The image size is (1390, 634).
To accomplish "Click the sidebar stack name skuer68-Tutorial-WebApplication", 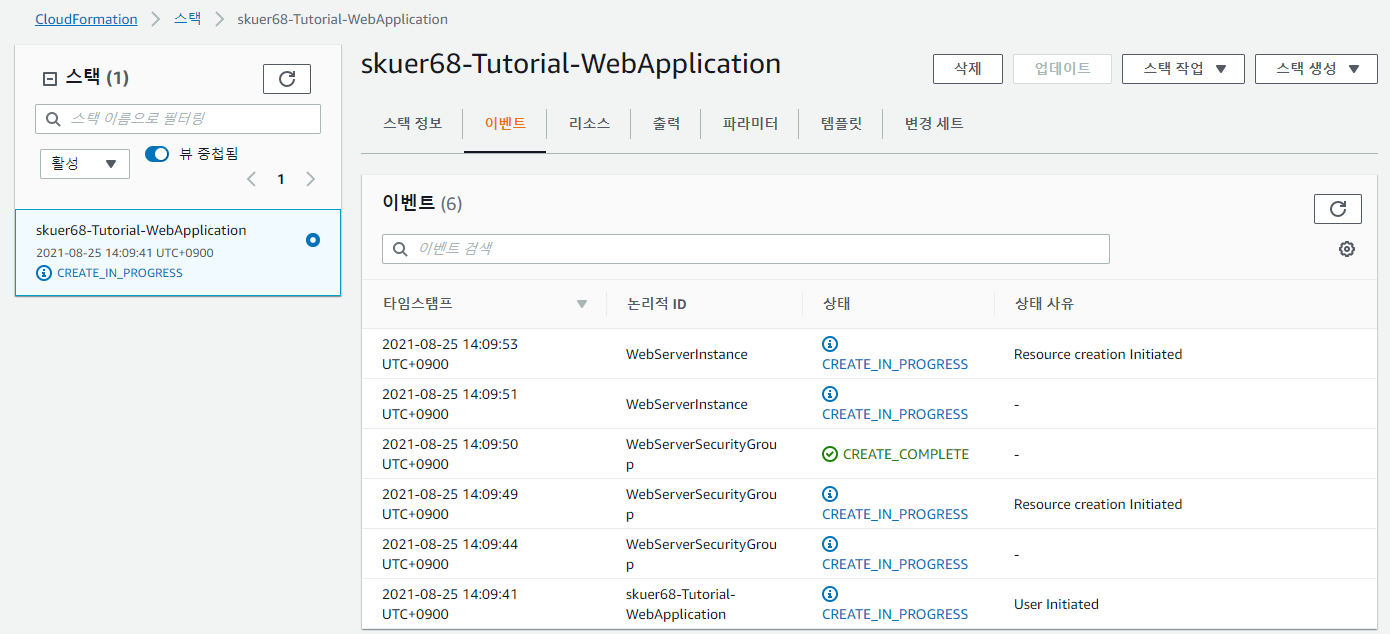I will coord(141,230).
